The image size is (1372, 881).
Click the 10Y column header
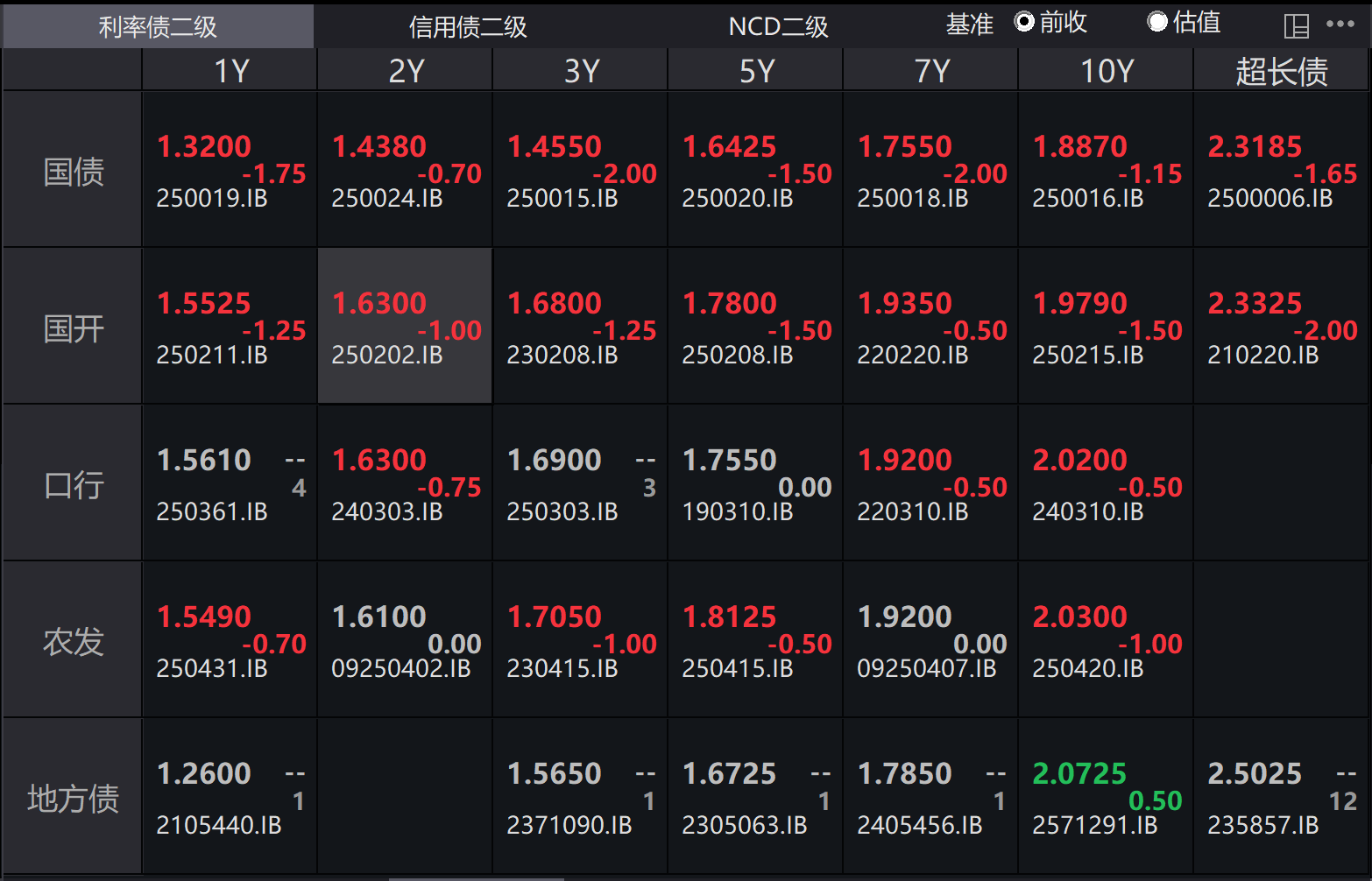tap(1107, 71)
